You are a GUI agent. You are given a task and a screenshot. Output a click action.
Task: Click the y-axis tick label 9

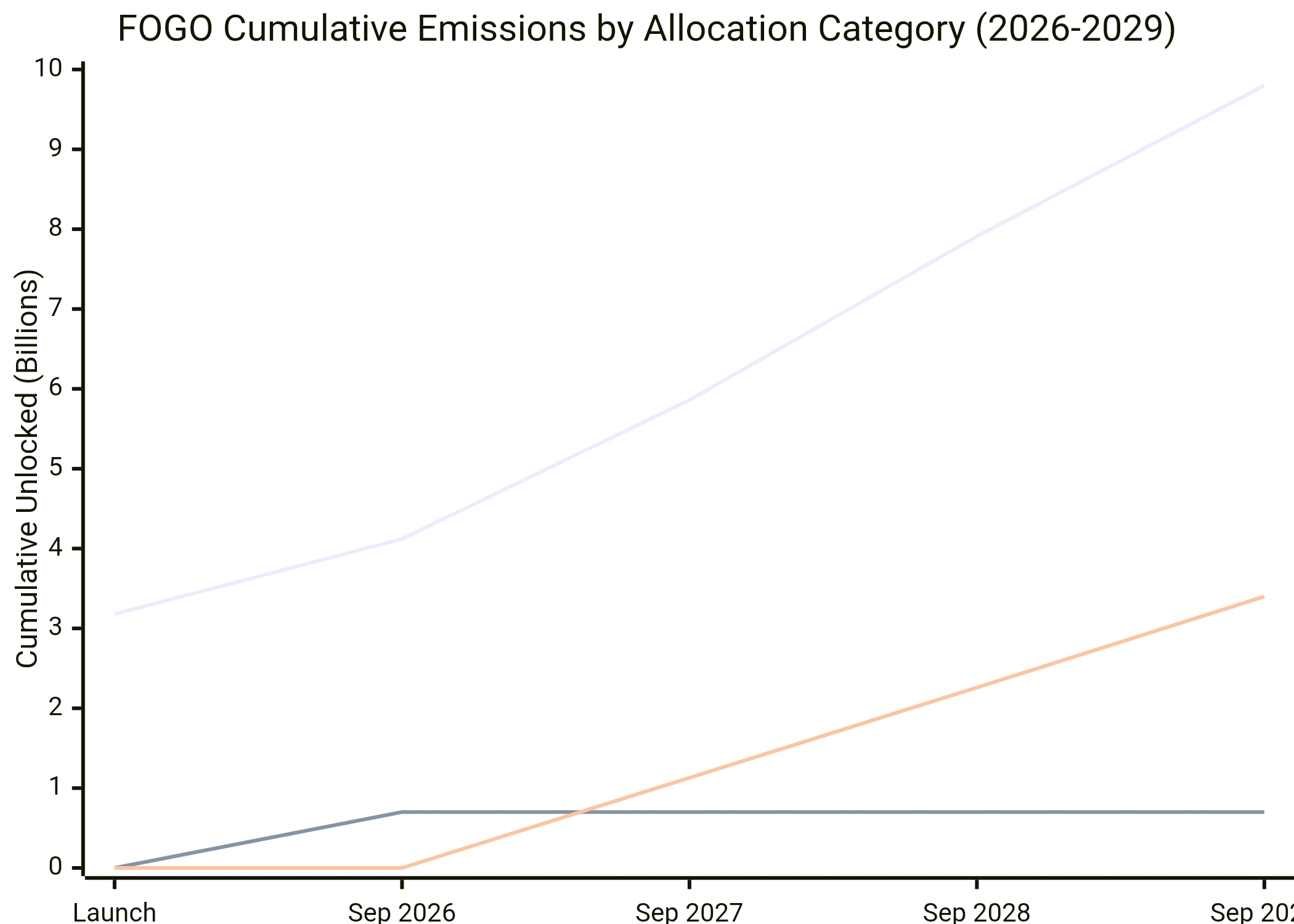(55, 148)
